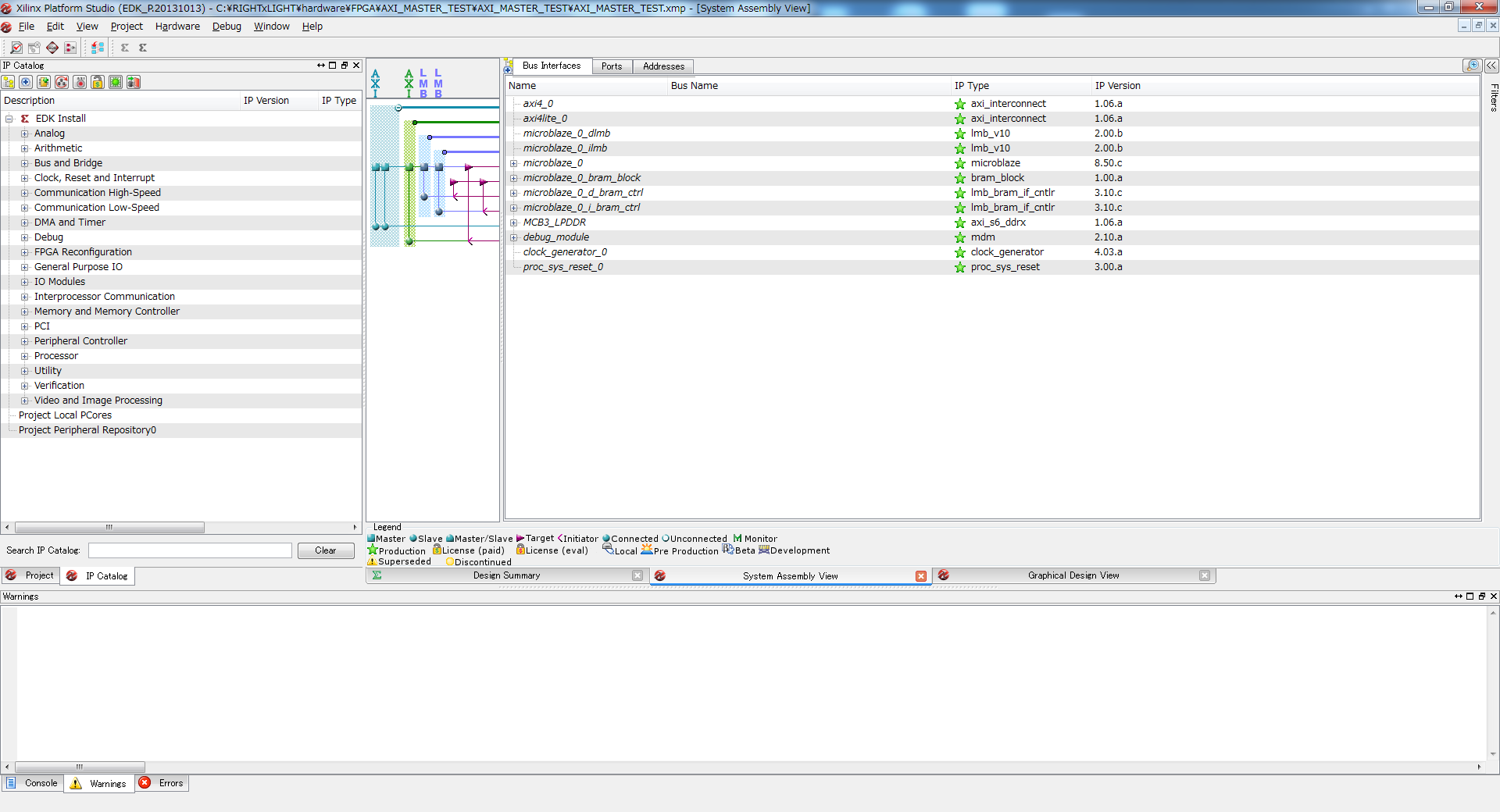Viewport: 1500px width, 812px height.
Task: Click the clean hardware toolbar icon
Action: click(34, 48)
